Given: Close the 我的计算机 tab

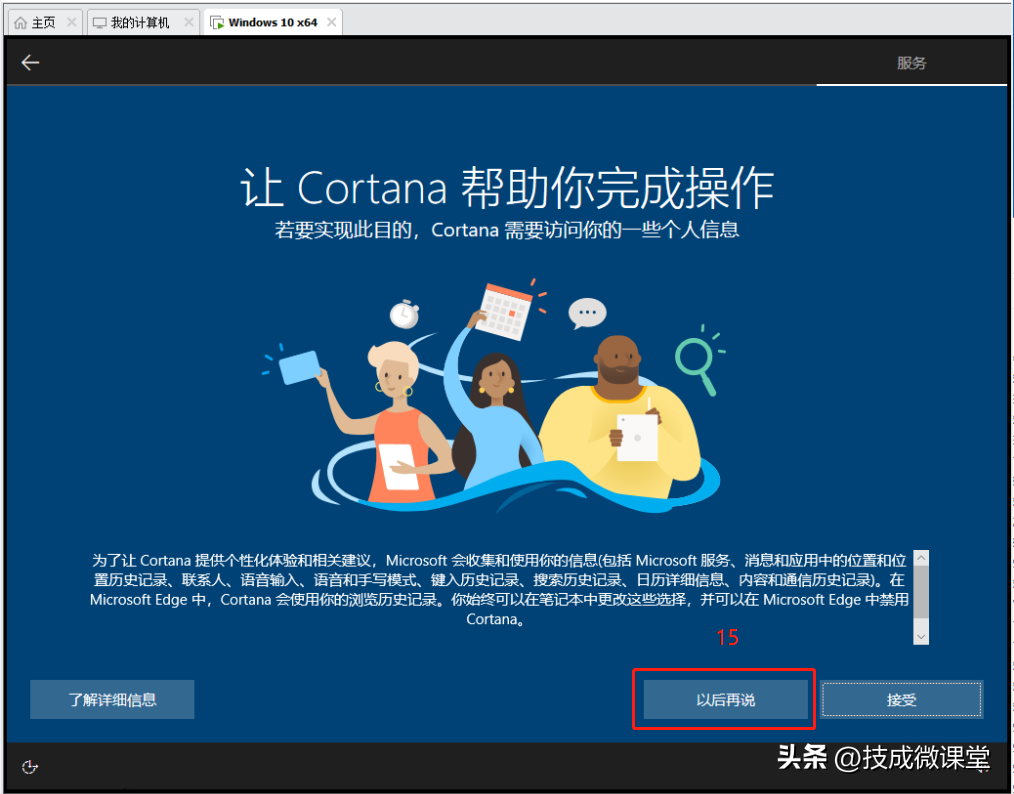Looking at the screenshot, I should click(x=189, y=22).
